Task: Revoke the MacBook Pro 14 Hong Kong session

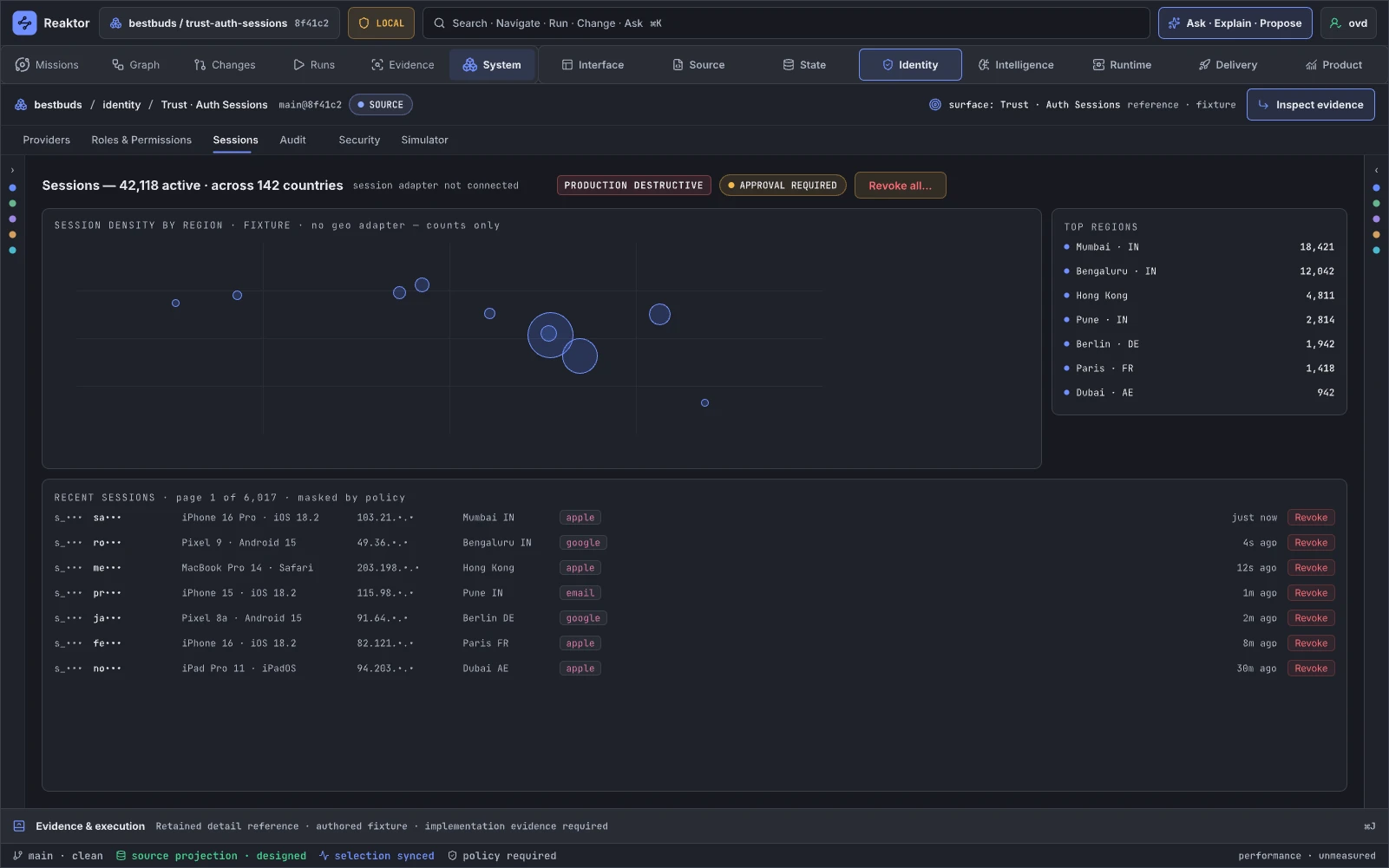Action: point(1311,568)
